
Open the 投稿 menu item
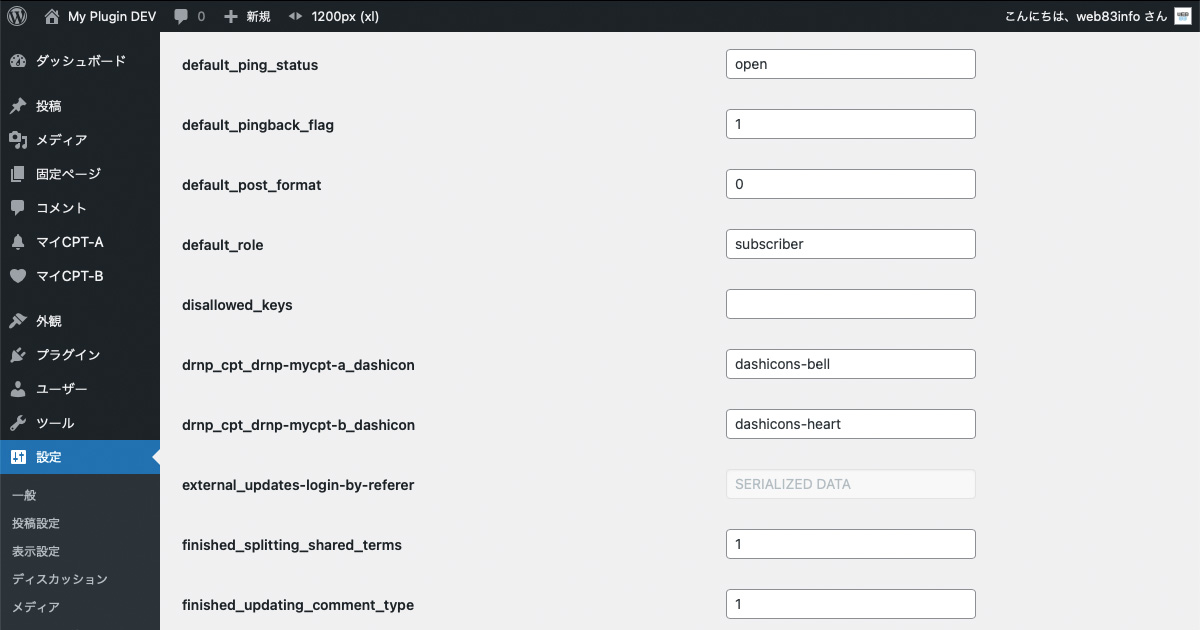click(x=80, y=106)
